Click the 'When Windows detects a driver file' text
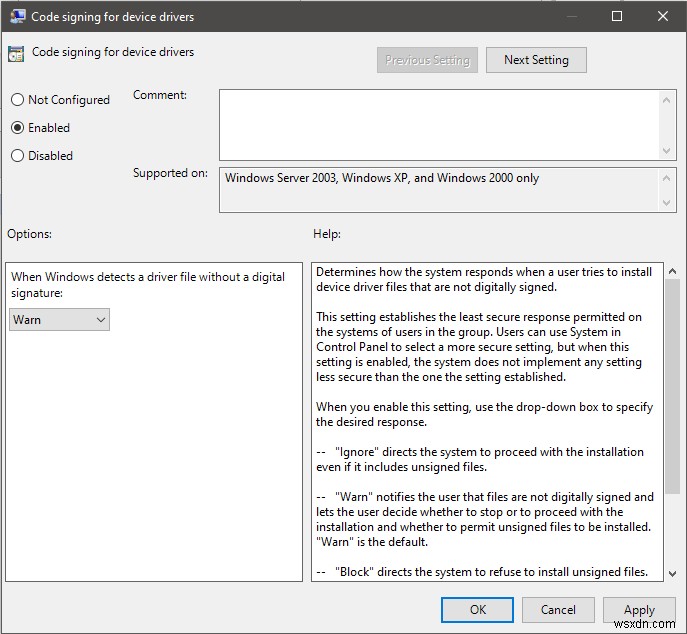Screen dimensions: 687x634 click(148, 285)
